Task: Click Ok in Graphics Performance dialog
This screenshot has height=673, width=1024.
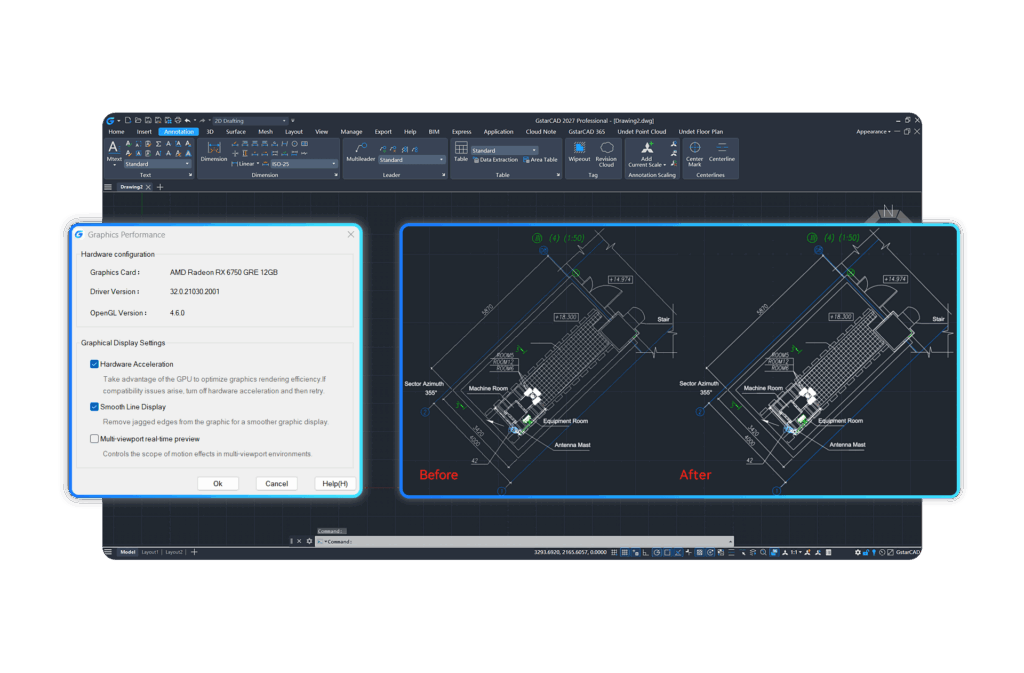Action: [217, 484]
